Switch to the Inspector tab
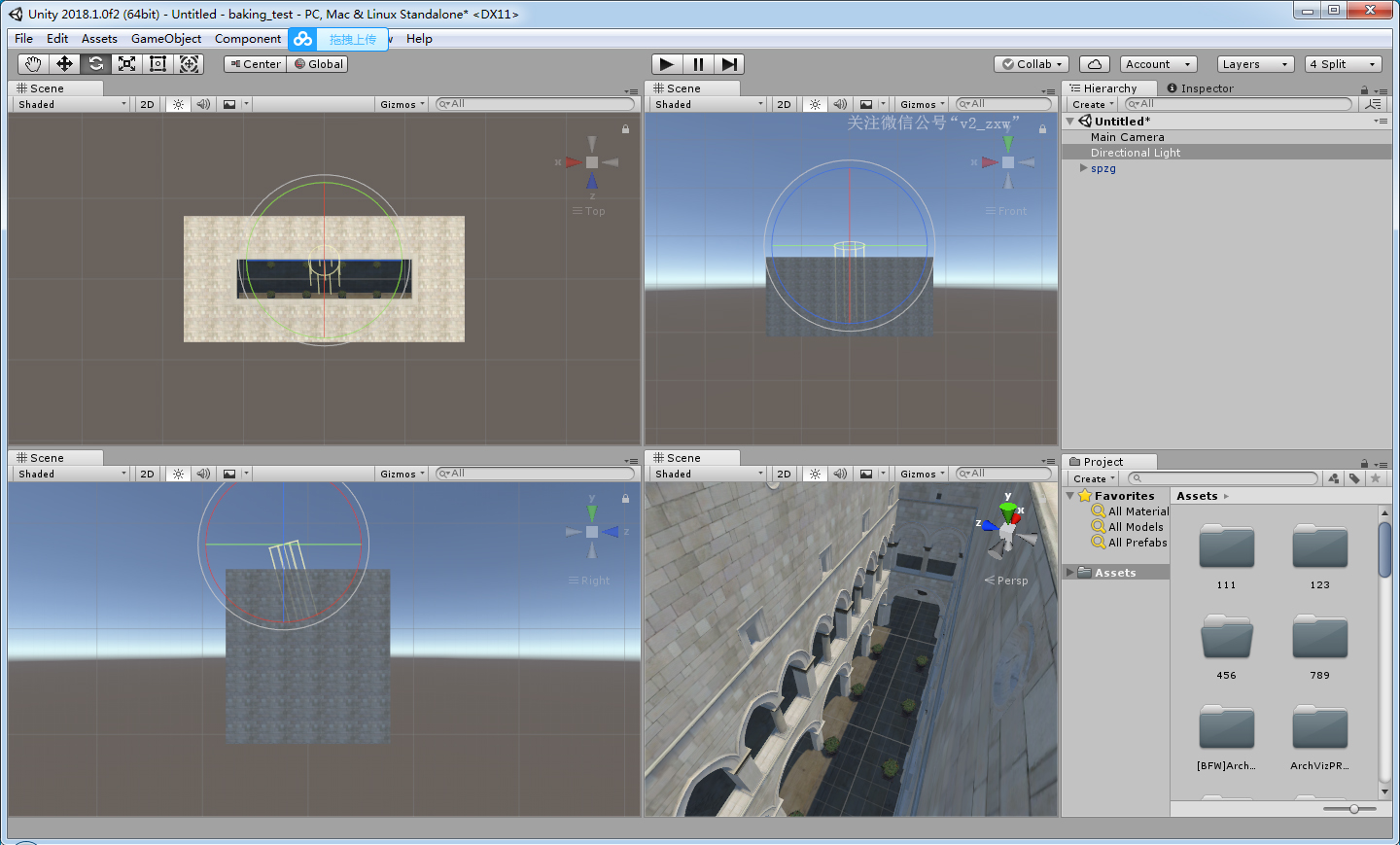 tap(1206, 88)
